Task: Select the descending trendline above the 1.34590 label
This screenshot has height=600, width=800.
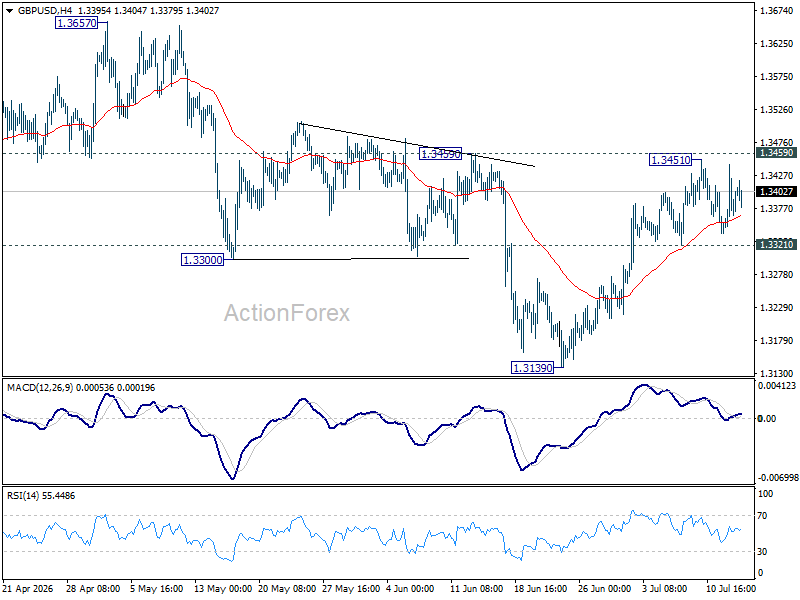Action: 417,144
